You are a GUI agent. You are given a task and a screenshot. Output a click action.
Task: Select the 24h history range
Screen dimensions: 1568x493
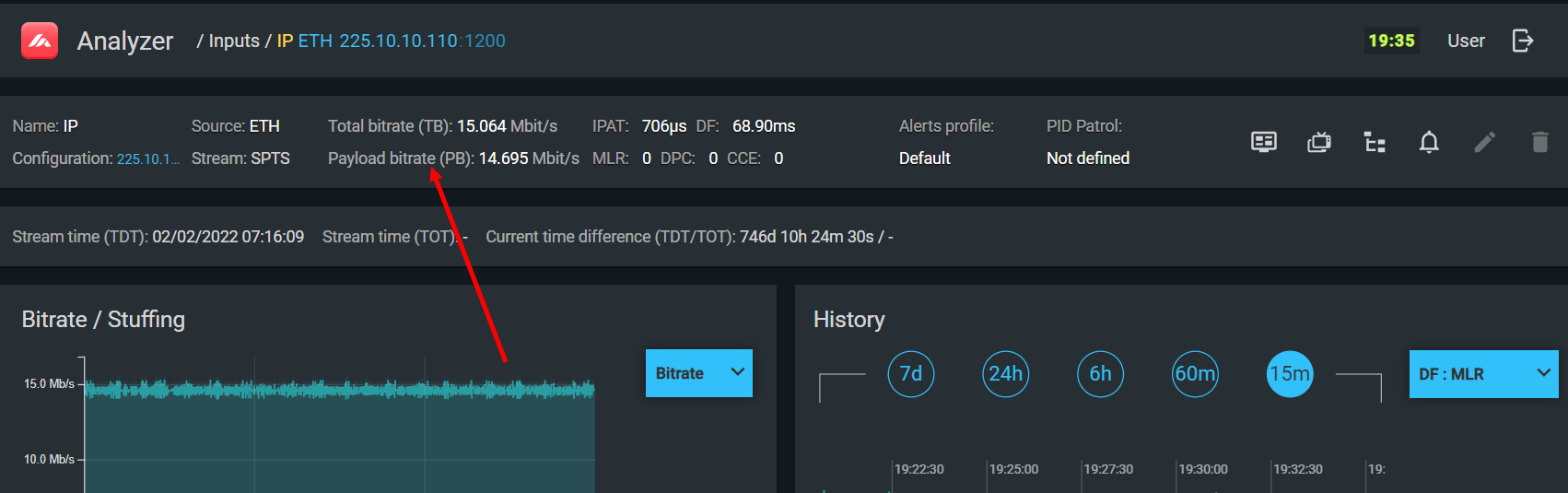pos(1005,374)
